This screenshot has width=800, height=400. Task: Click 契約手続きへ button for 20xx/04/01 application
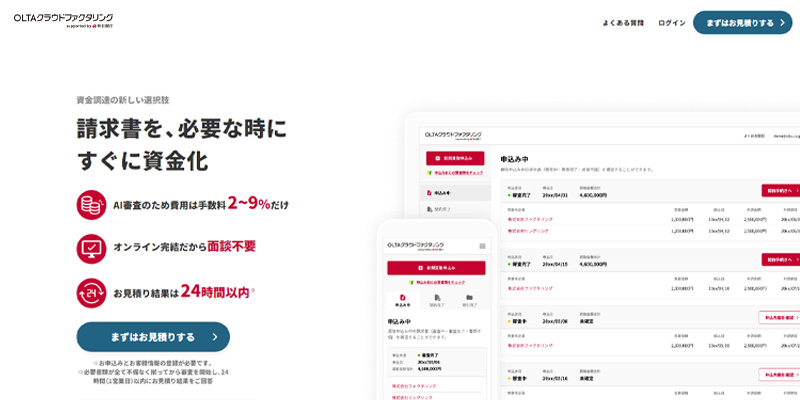point(781,190)
